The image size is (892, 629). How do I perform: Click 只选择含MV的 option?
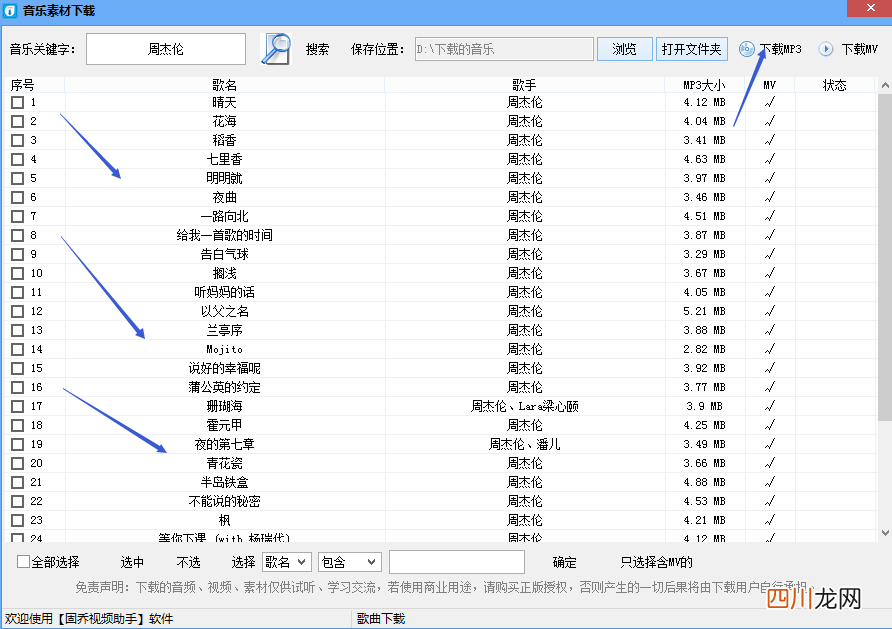[x=656, y=562]
